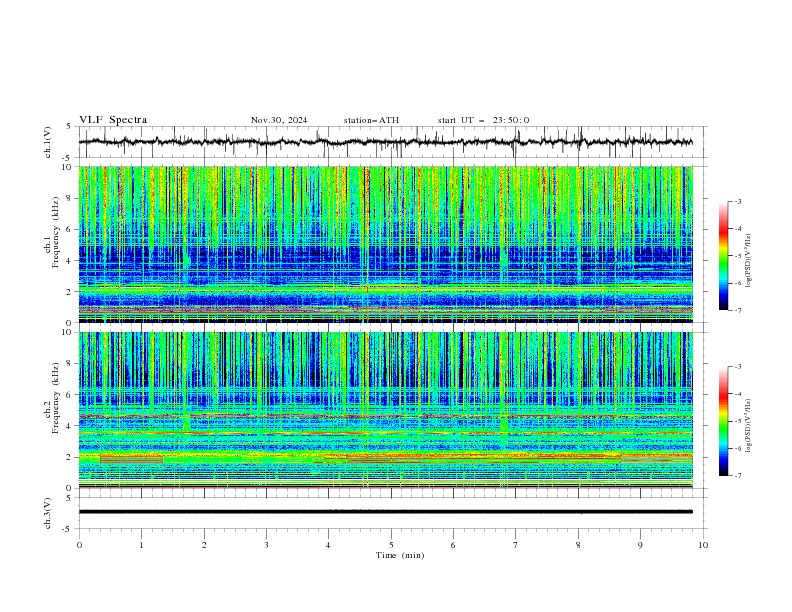Select the "start UT = 23:50:0" header text

point(483,120)
